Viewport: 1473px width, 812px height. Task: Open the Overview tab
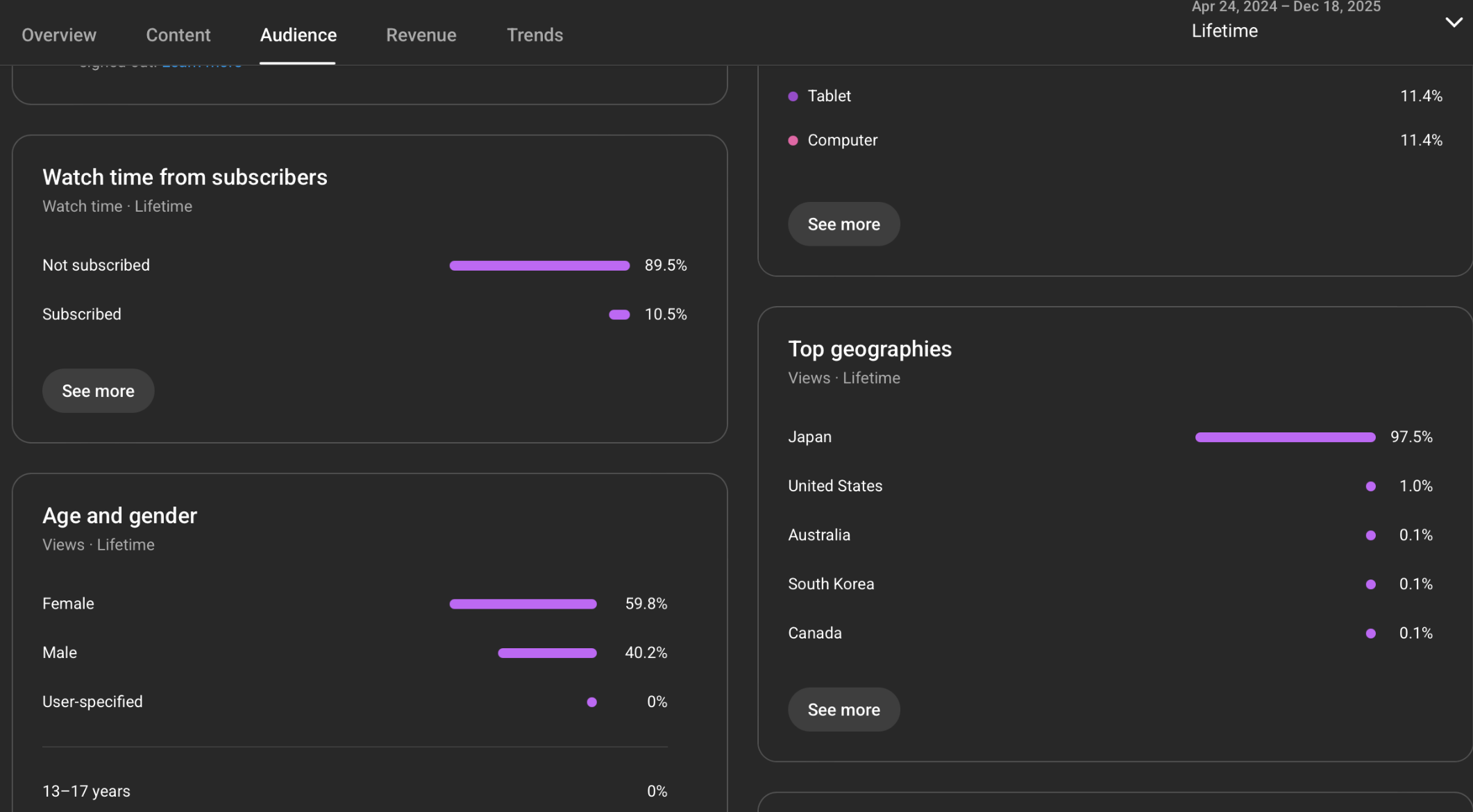tap(59, 35)
